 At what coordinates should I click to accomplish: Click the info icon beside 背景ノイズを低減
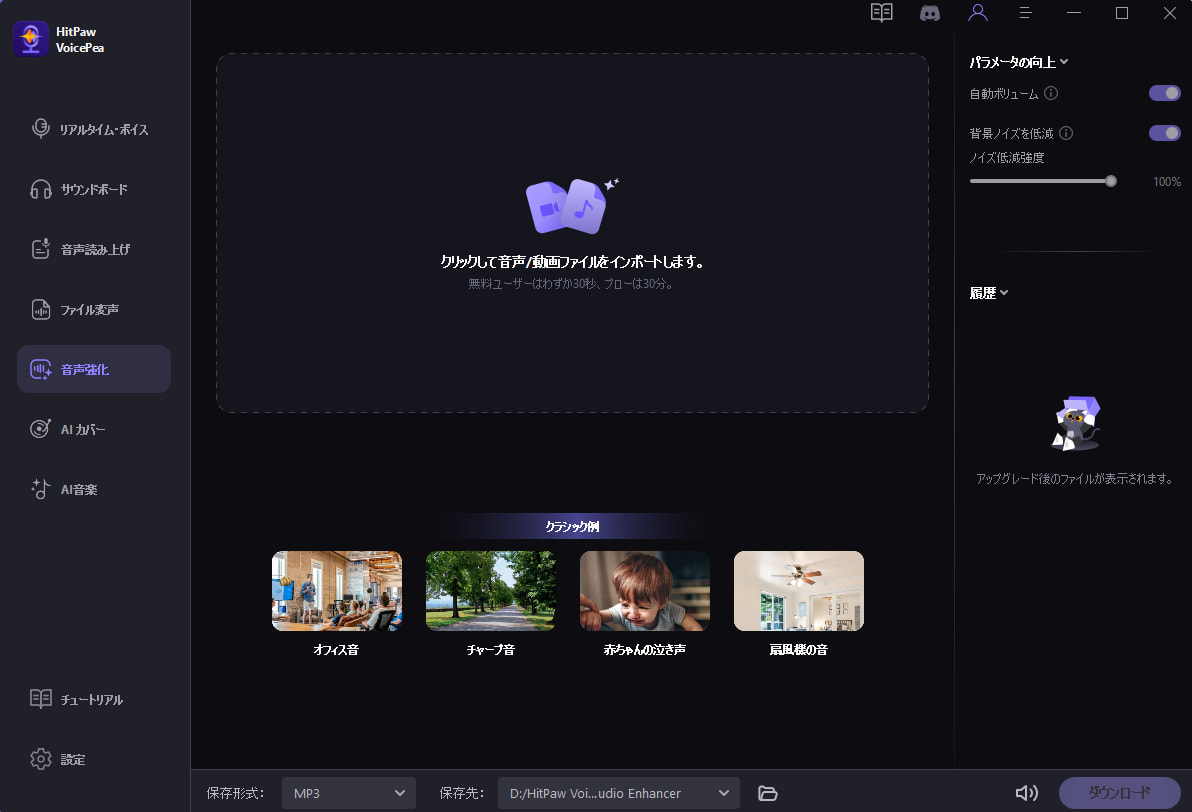tap(1066, 133)
